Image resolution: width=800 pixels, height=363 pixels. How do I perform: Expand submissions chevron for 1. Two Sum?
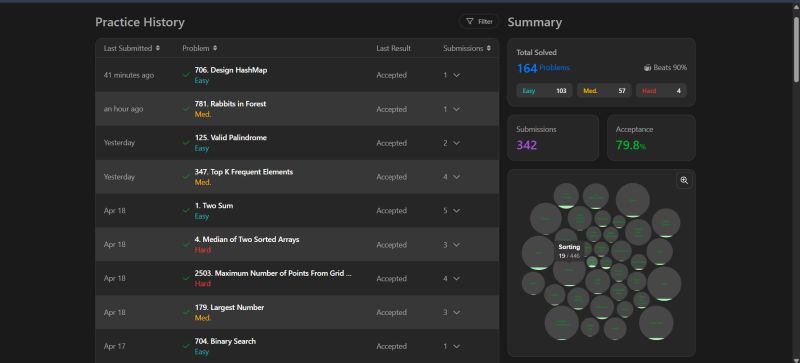[456, 210]
